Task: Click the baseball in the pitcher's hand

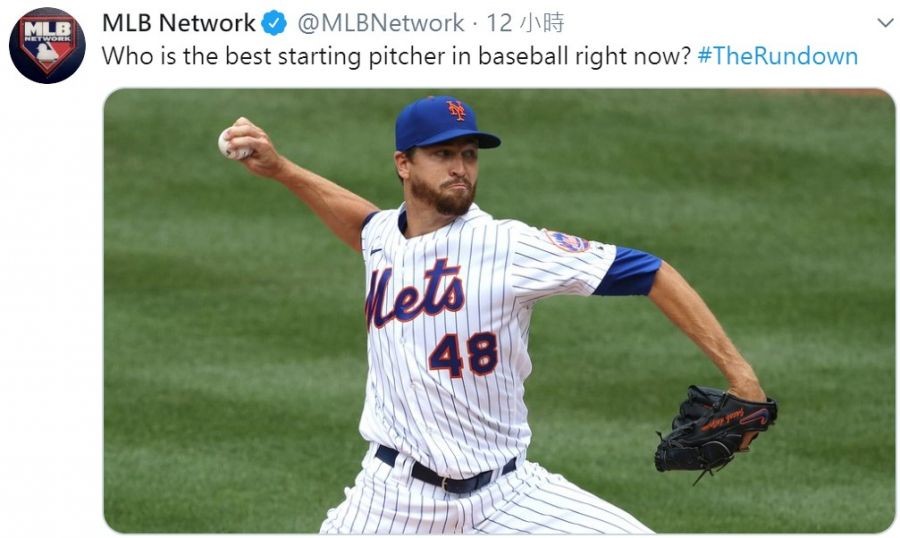Action: click(x=231, y=142)
